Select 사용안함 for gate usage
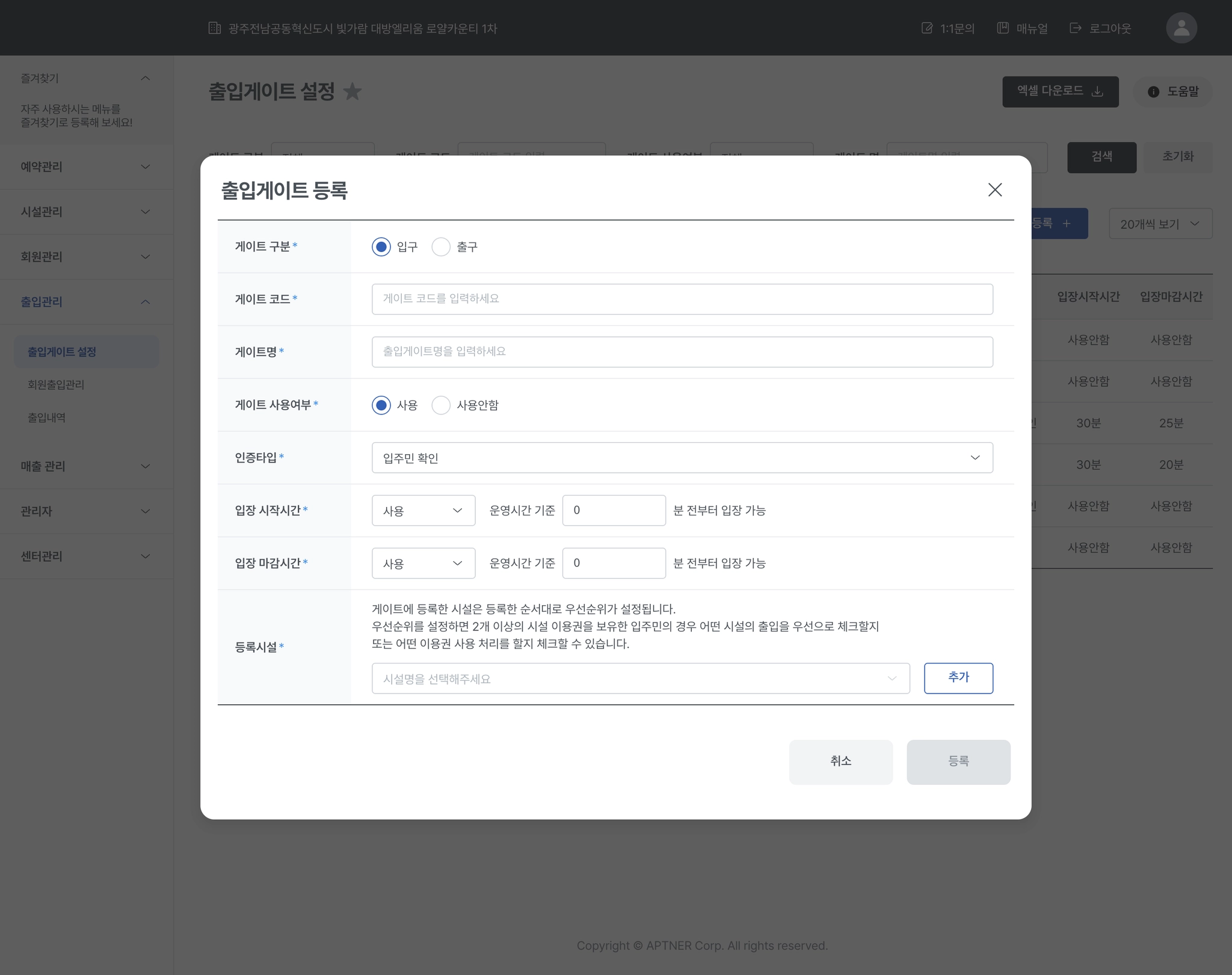Image resolution: width=1232 pixels, height=975 pixels. [441, 405]
